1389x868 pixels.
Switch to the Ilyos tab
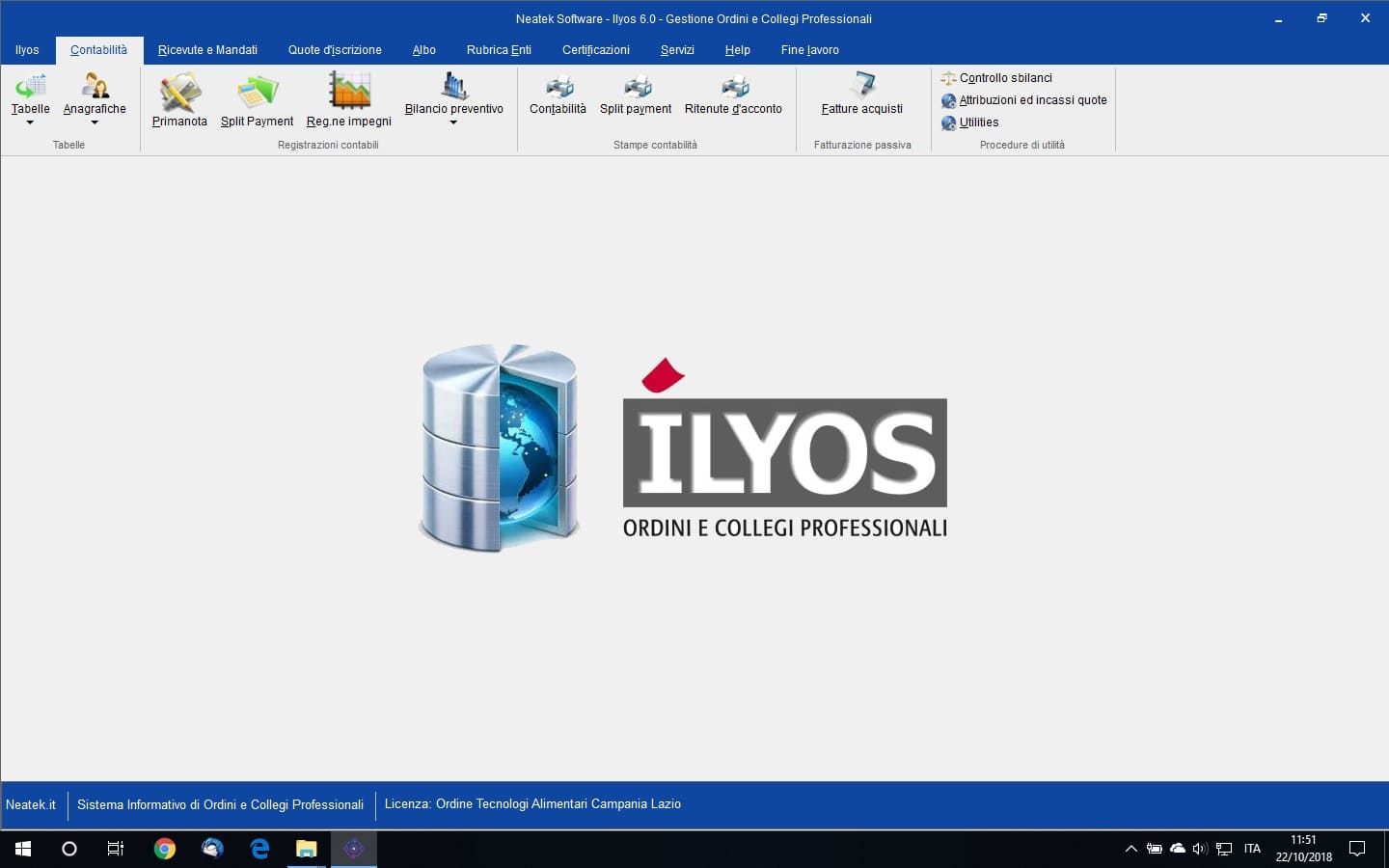tap(27, 50)
